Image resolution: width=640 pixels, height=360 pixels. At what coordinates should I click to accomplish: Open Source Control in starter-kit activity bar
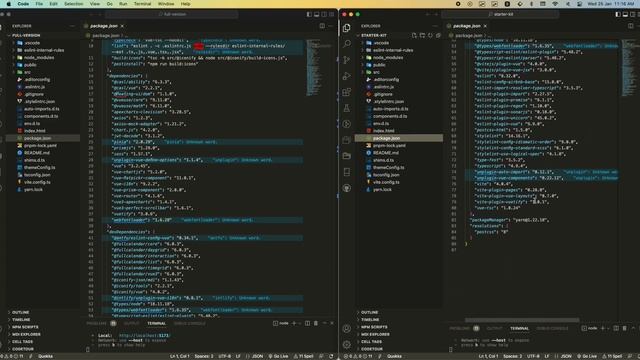tap(347, 60)
